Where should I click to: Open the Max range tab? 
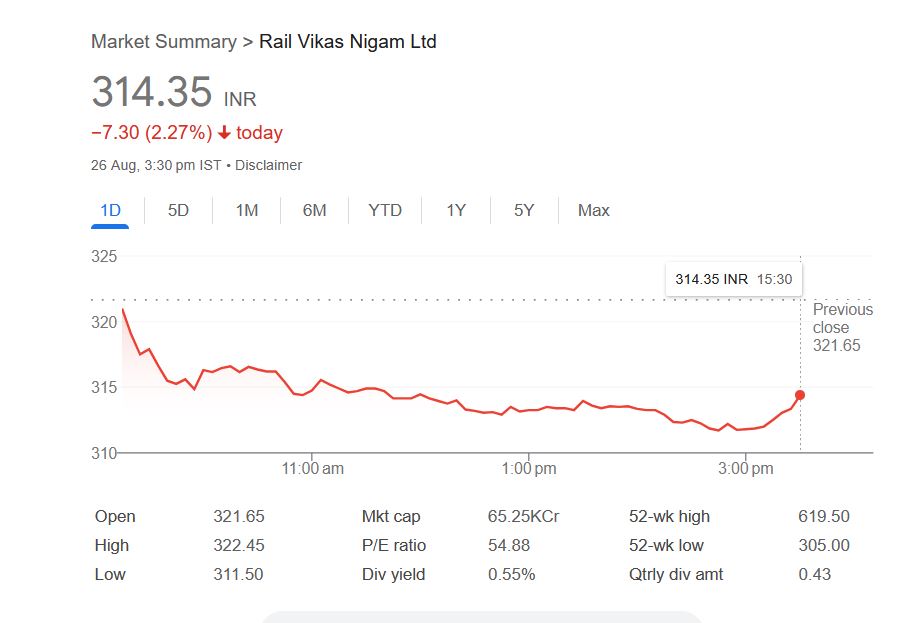click(594, 210)
